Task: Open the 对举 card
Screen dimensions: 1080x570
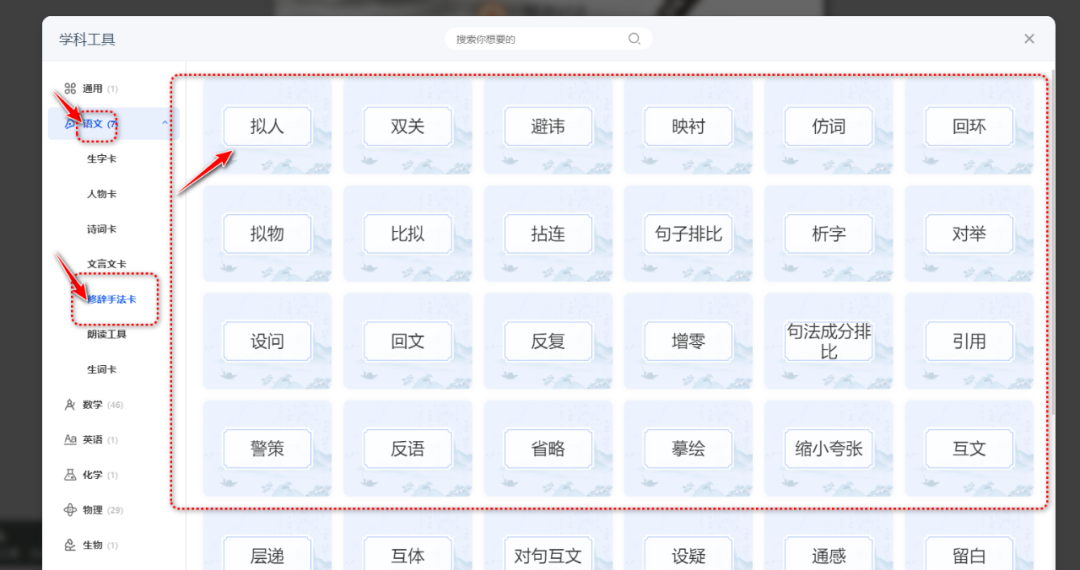Action: [x=969, y=234]
